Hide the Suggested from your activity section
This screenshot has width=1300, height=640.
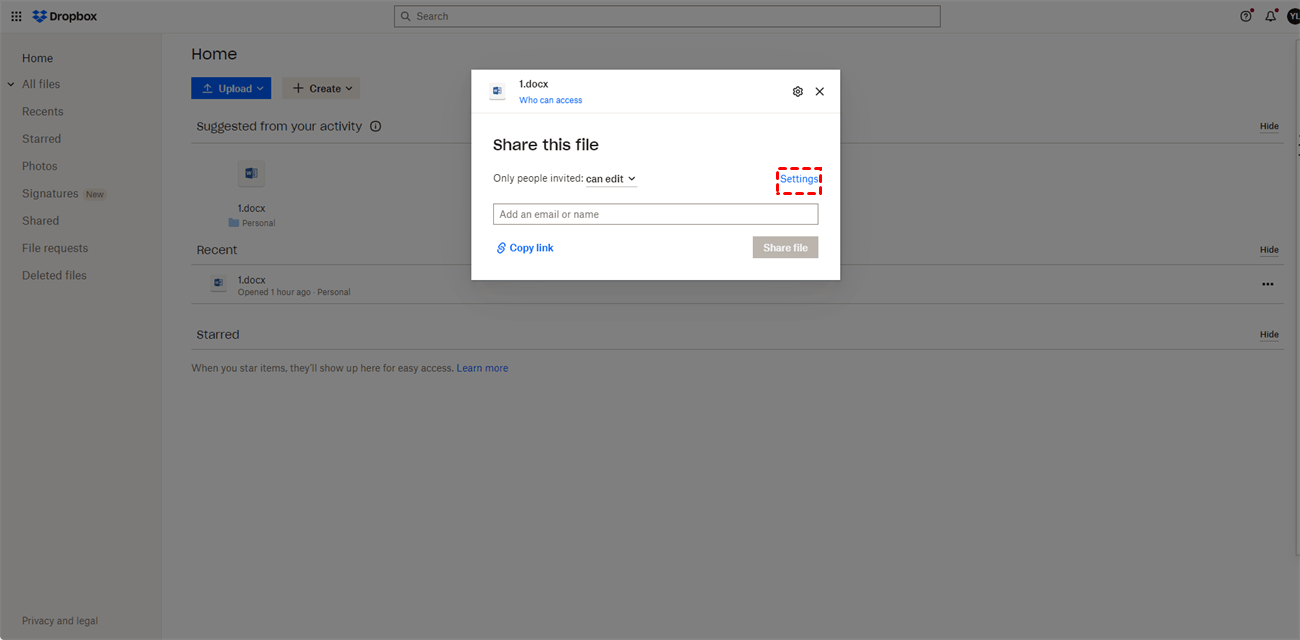tap(1269, 126)
